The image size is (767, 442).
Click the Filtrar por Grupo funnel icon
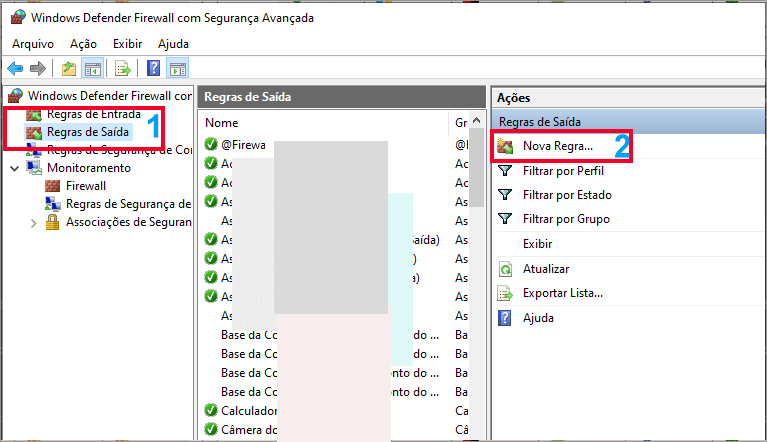coord(505,219)
